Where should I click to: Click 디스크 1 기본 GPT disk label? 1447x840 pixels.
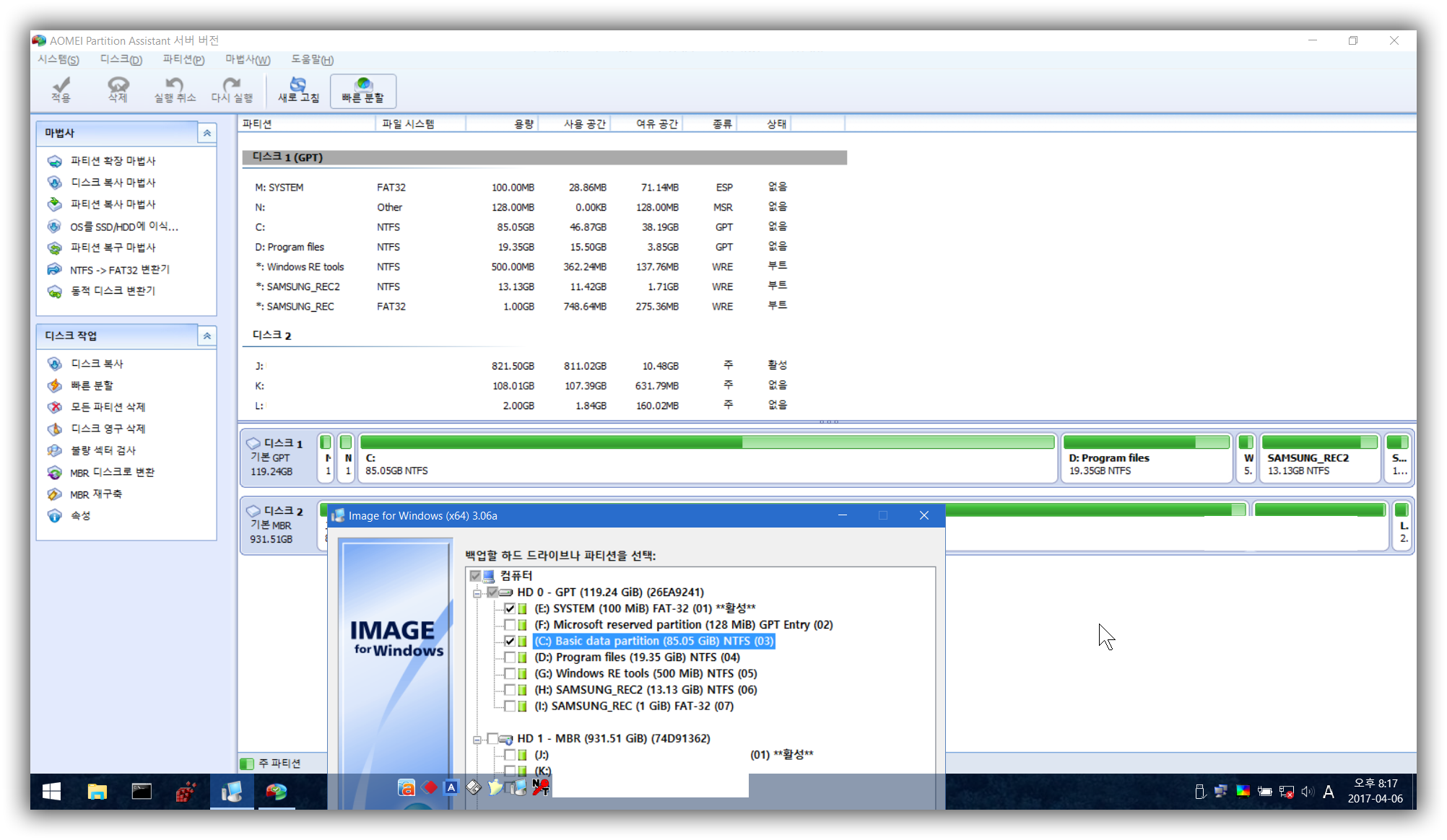(278, 458)
